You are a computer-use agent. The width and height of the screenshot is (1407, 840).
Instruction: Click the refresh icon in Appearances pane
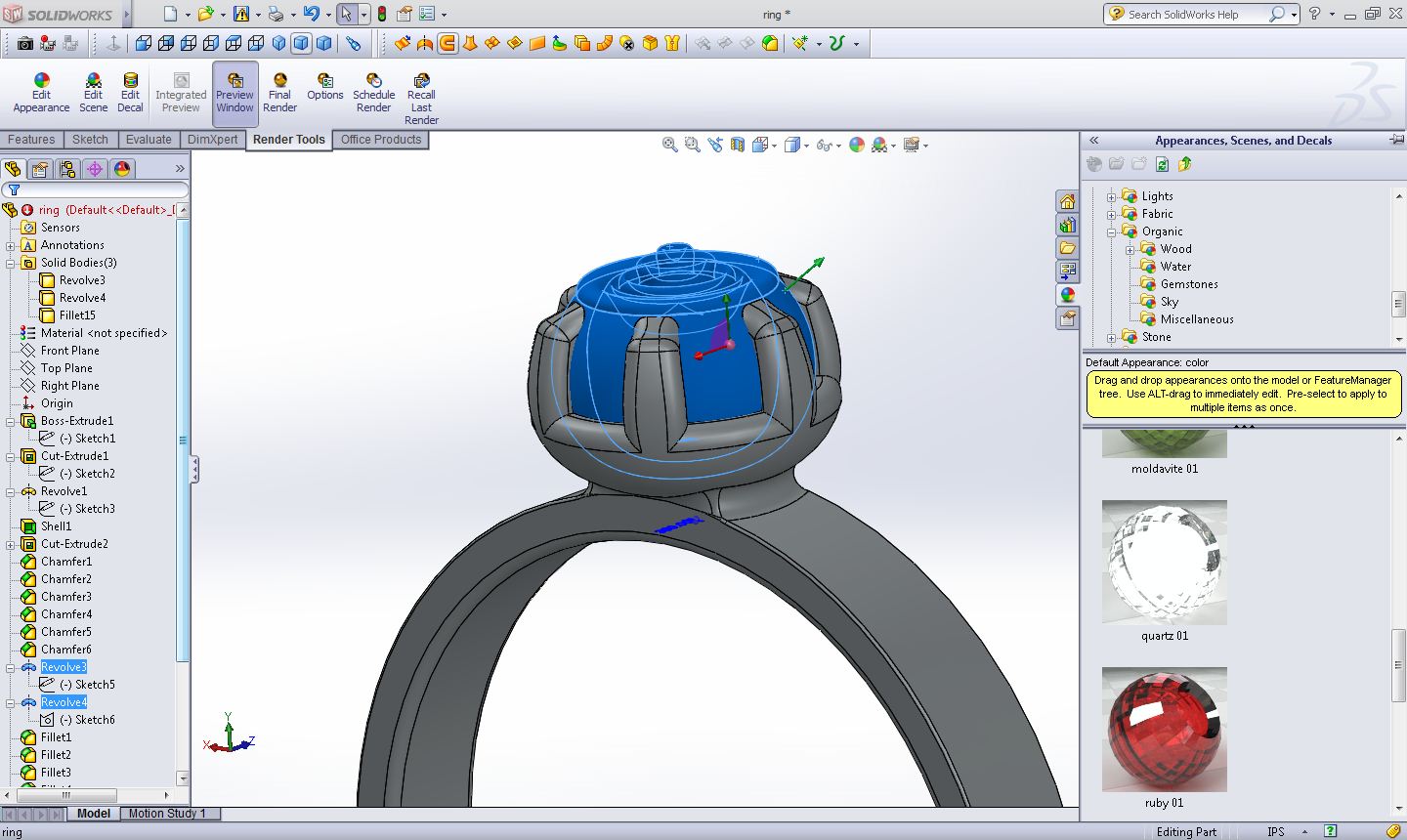tap(1163, 164)
